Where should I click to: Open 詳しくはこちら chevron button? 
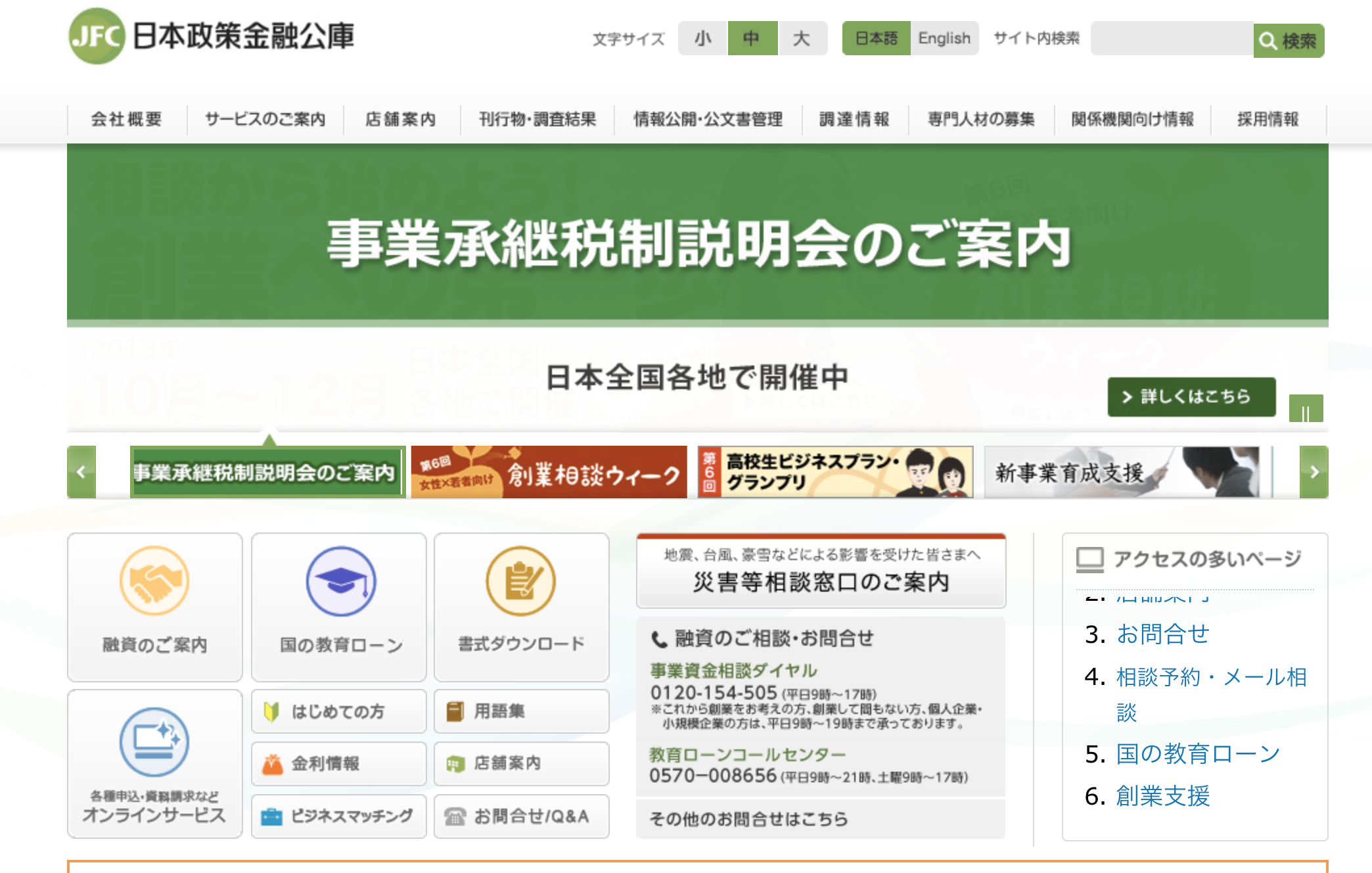pos(1191,396)
